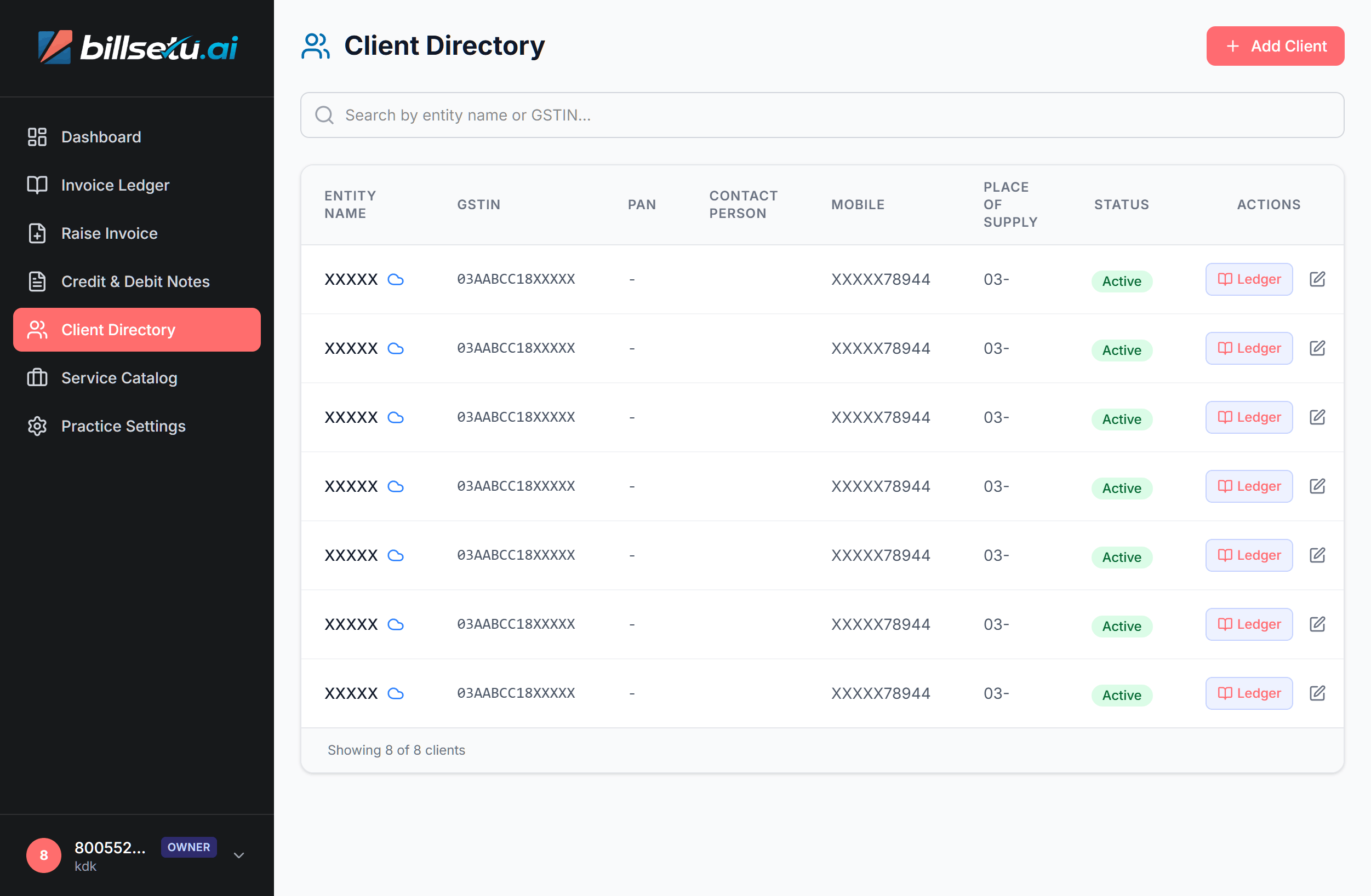Click the Add Client button
Screen dimensions: 1371x896
[1275, 46]
